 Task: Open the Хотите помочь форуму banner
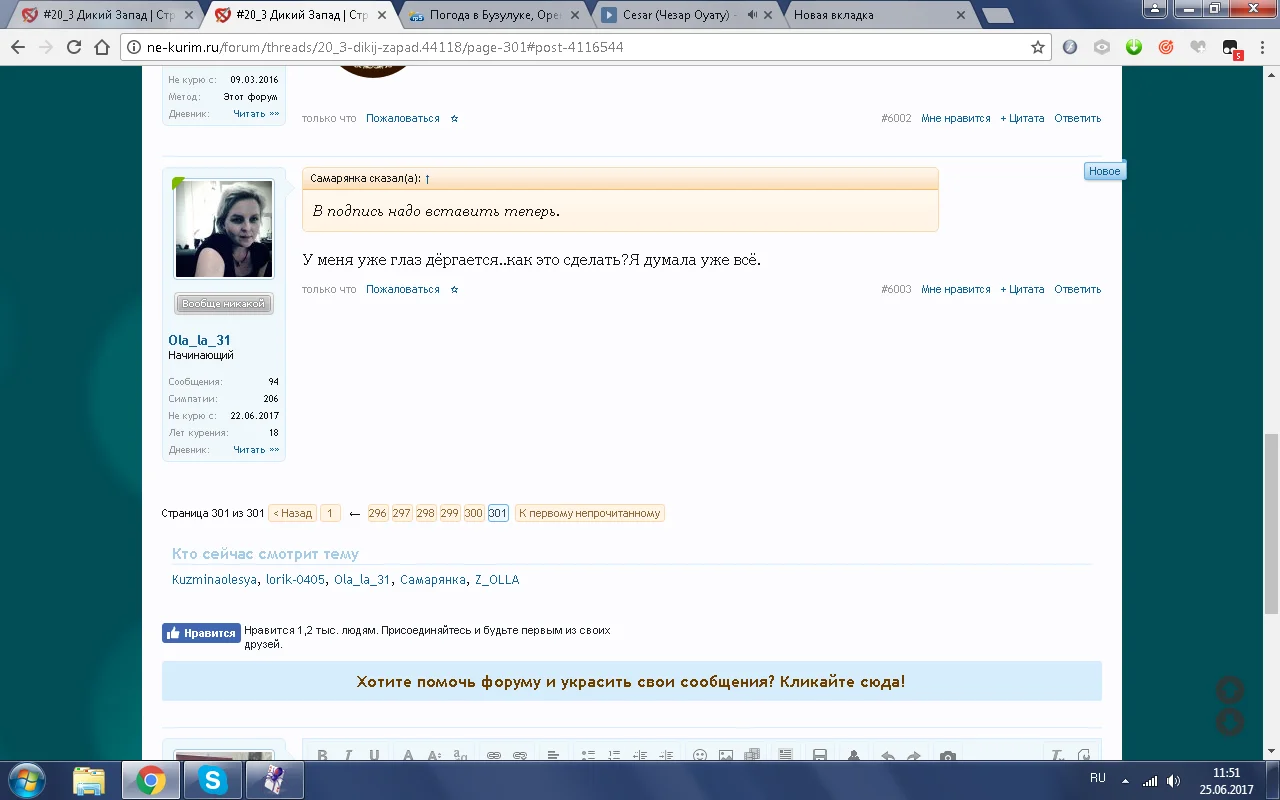click(x=631, y=682)
